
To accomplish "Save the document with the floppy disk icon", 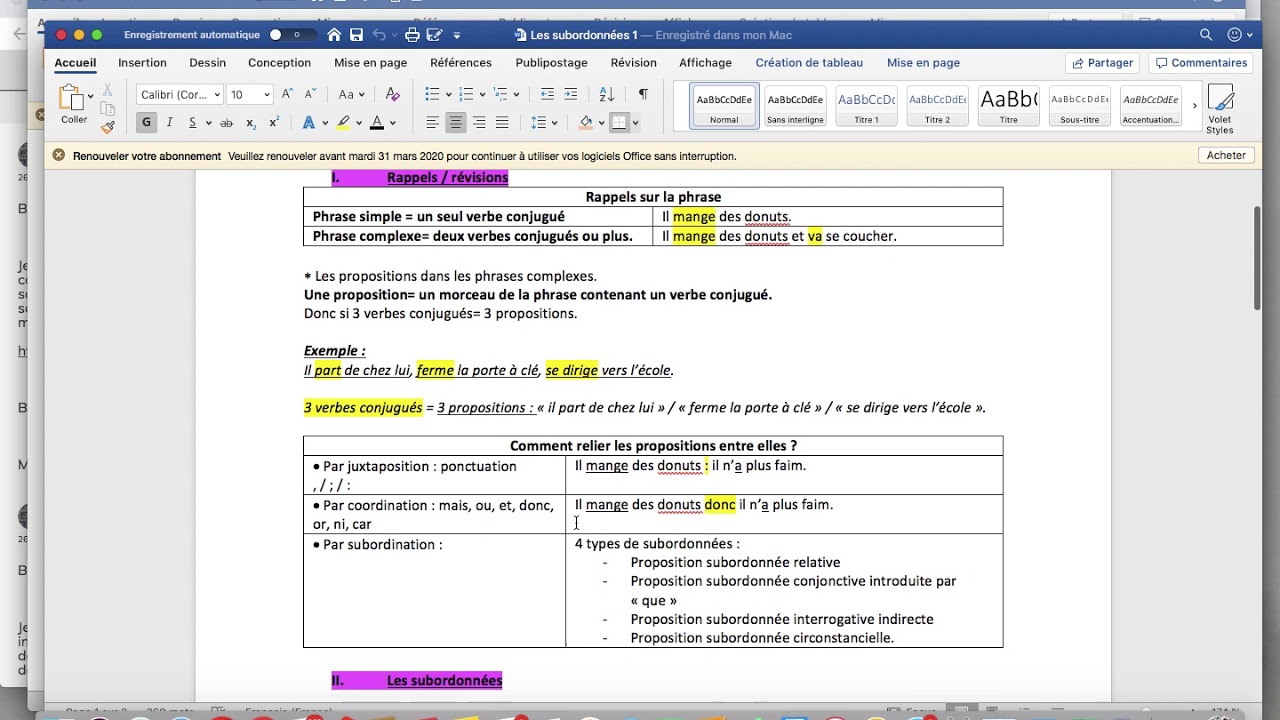I will click(x=356, y=35).
